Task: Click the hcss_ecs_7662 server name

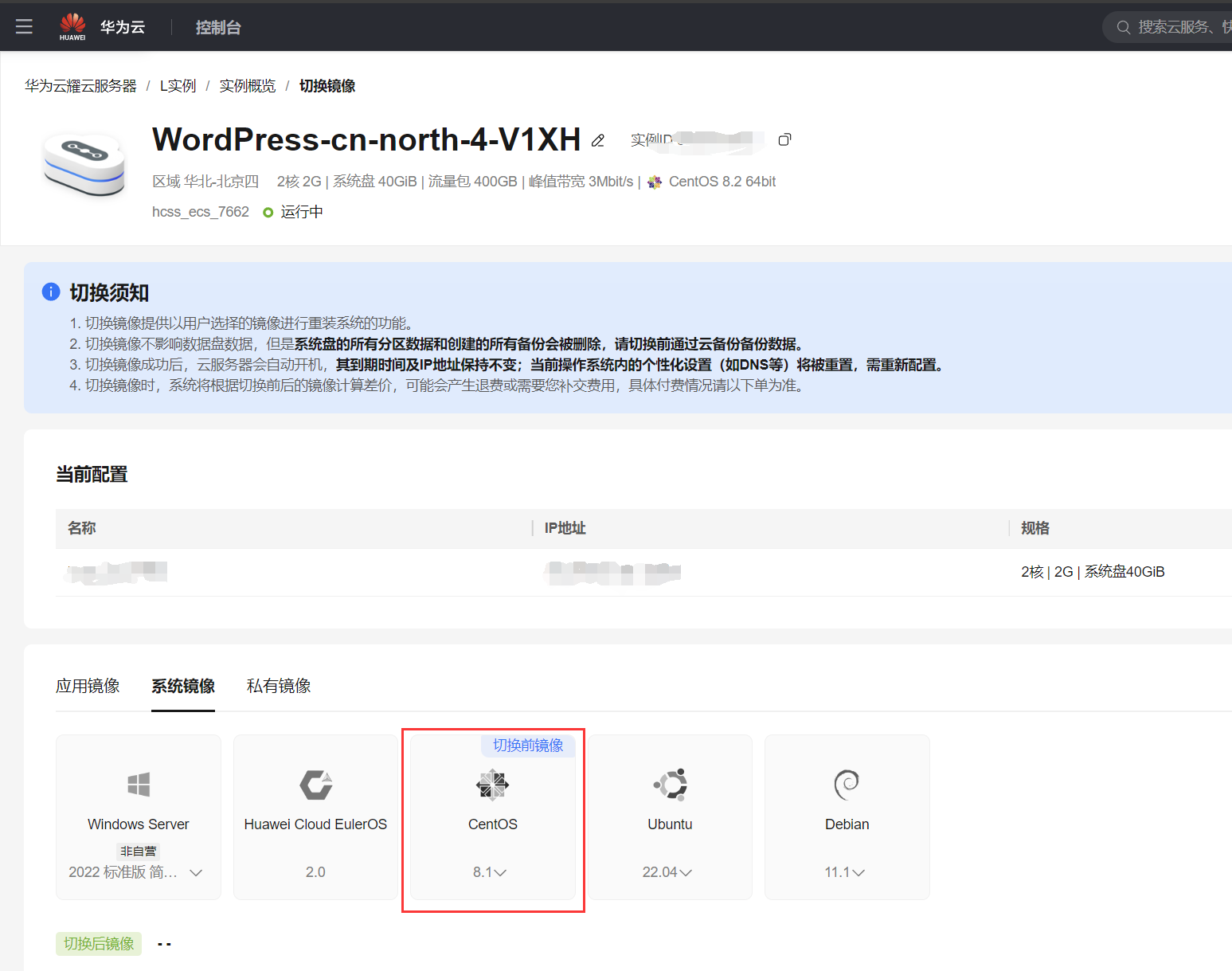Action: coord(201,212)
